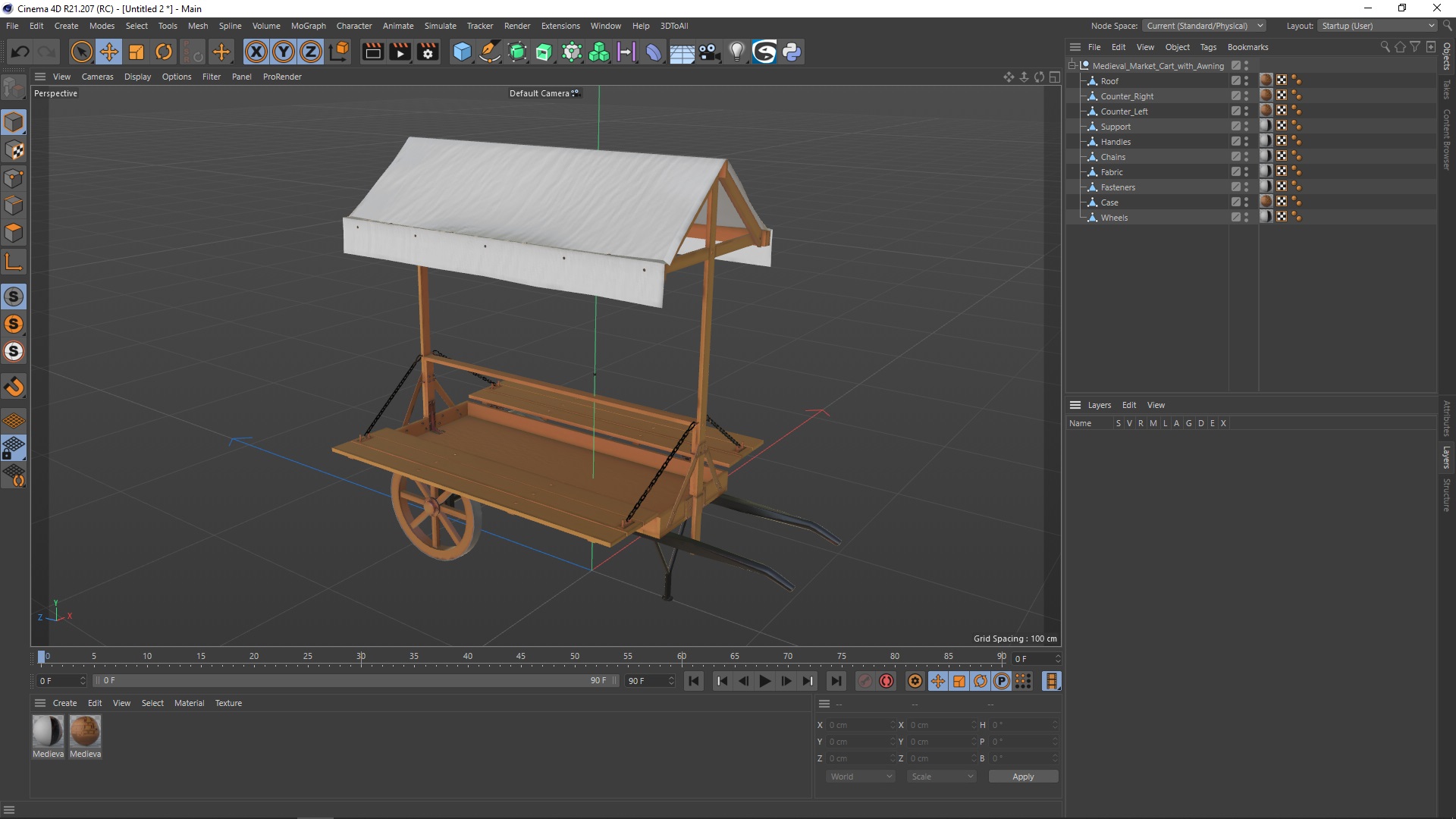Record active objects keyframe
1456x819 pixels.
[x=864, y=681]
